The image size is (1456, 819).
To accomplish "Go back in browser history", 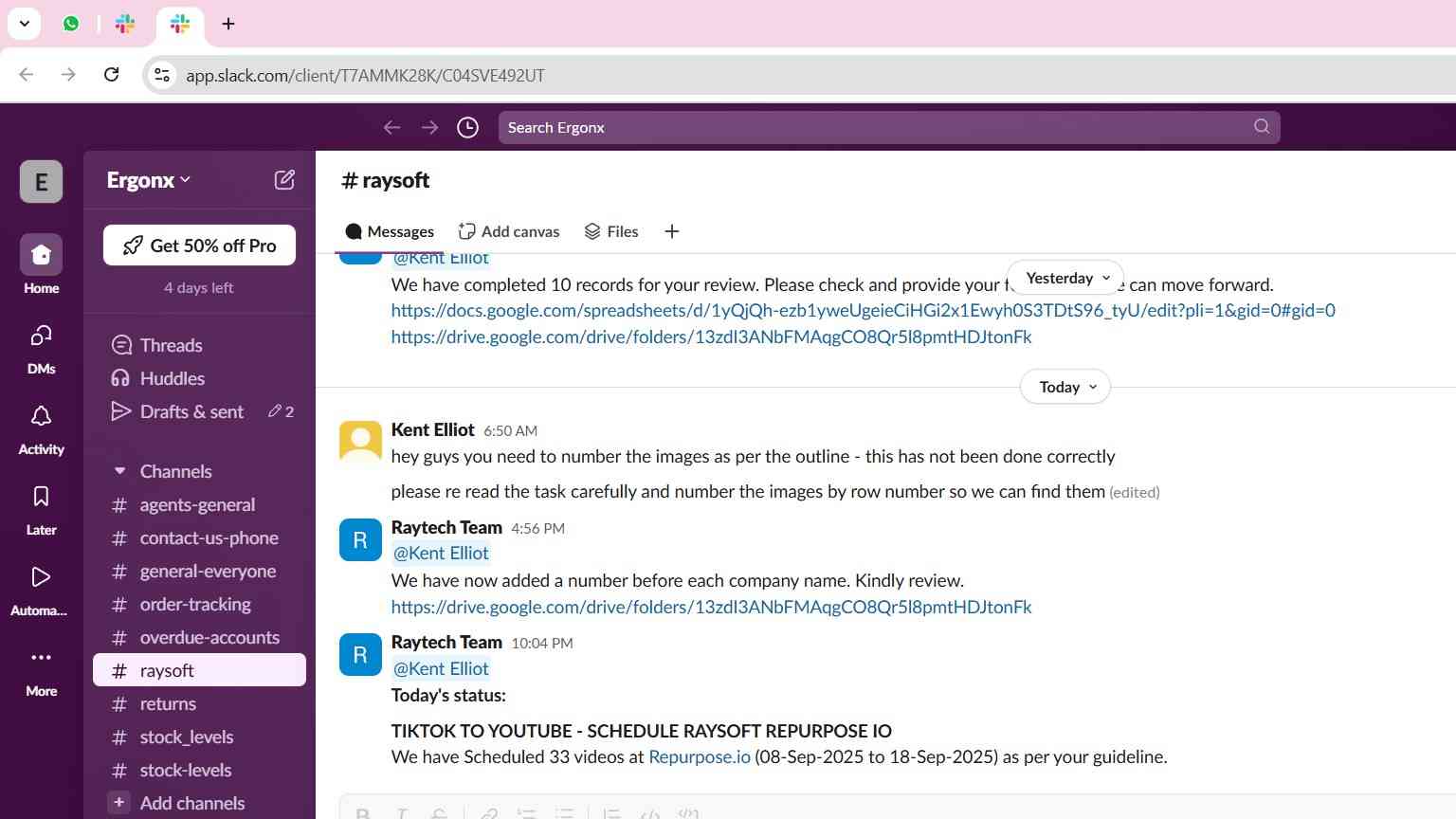I will click(27, 75).
